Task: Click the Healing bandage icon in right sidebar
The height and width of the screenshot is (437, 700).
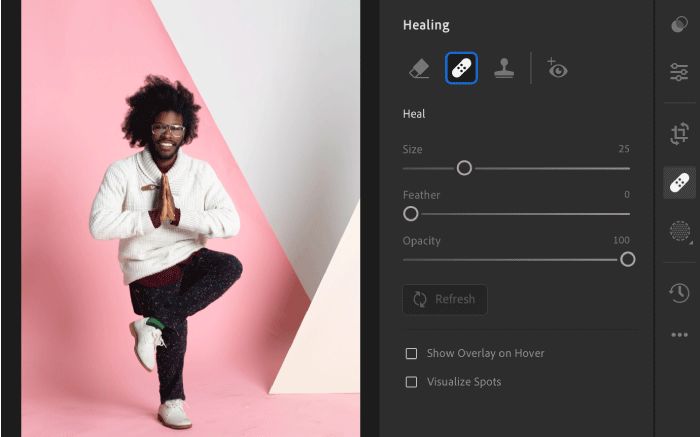Action: [679, 183]
